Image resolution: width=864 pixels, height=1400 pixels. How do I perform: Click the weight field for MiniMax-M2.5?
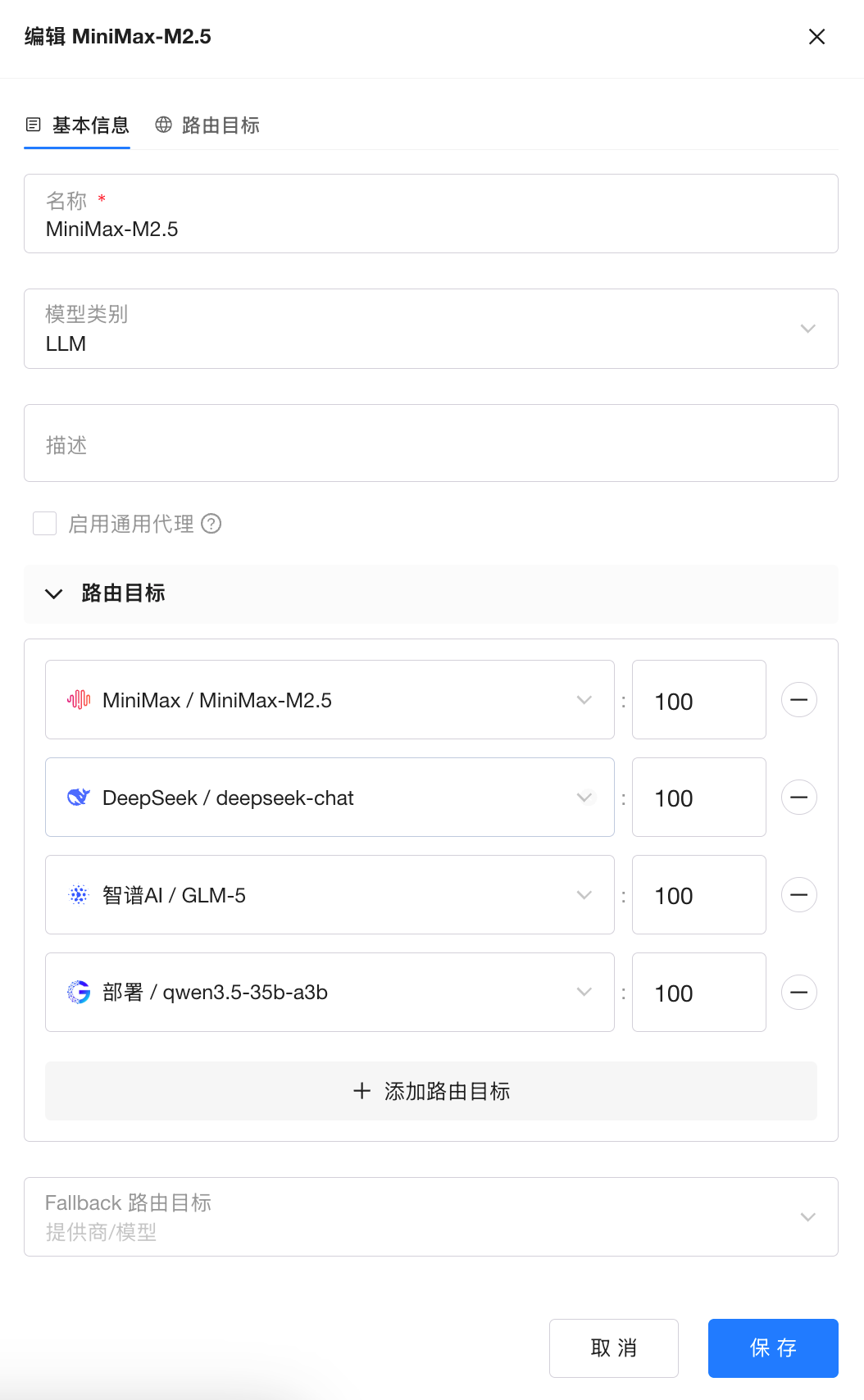(x=698, y=701)
